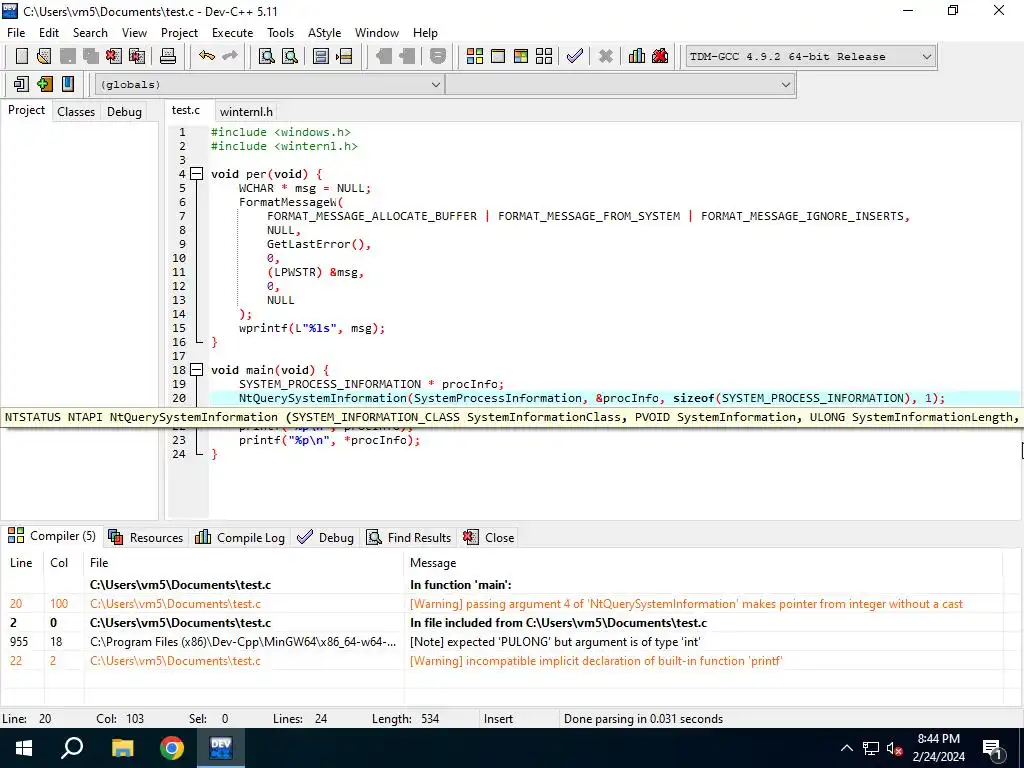Click the Insert snippet icon in second toolbar
Viewport: 1024px width, 768px height.
[22, 84]
